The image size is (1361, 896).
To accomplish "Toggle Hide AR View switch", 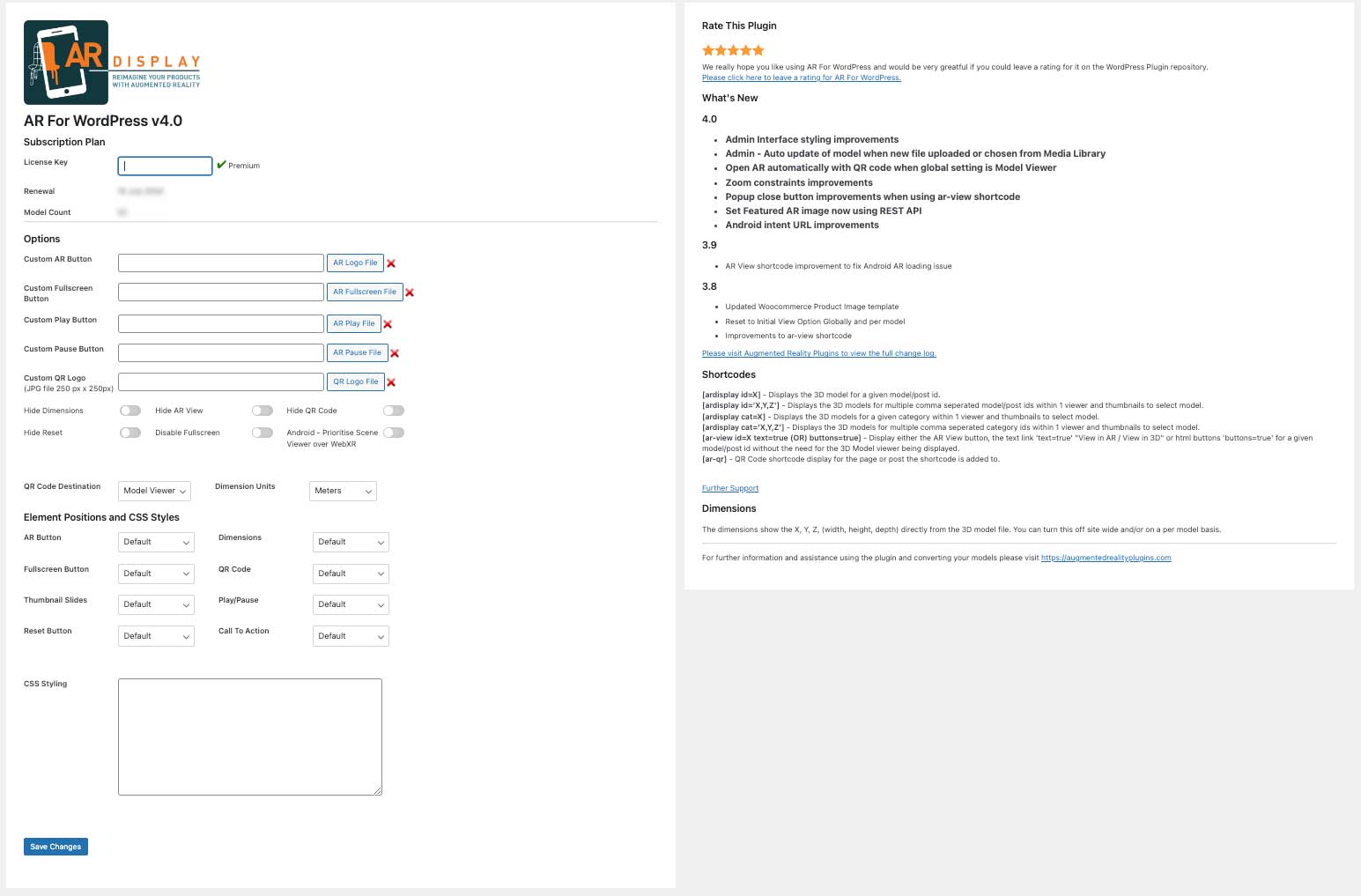I will [263, 411].
